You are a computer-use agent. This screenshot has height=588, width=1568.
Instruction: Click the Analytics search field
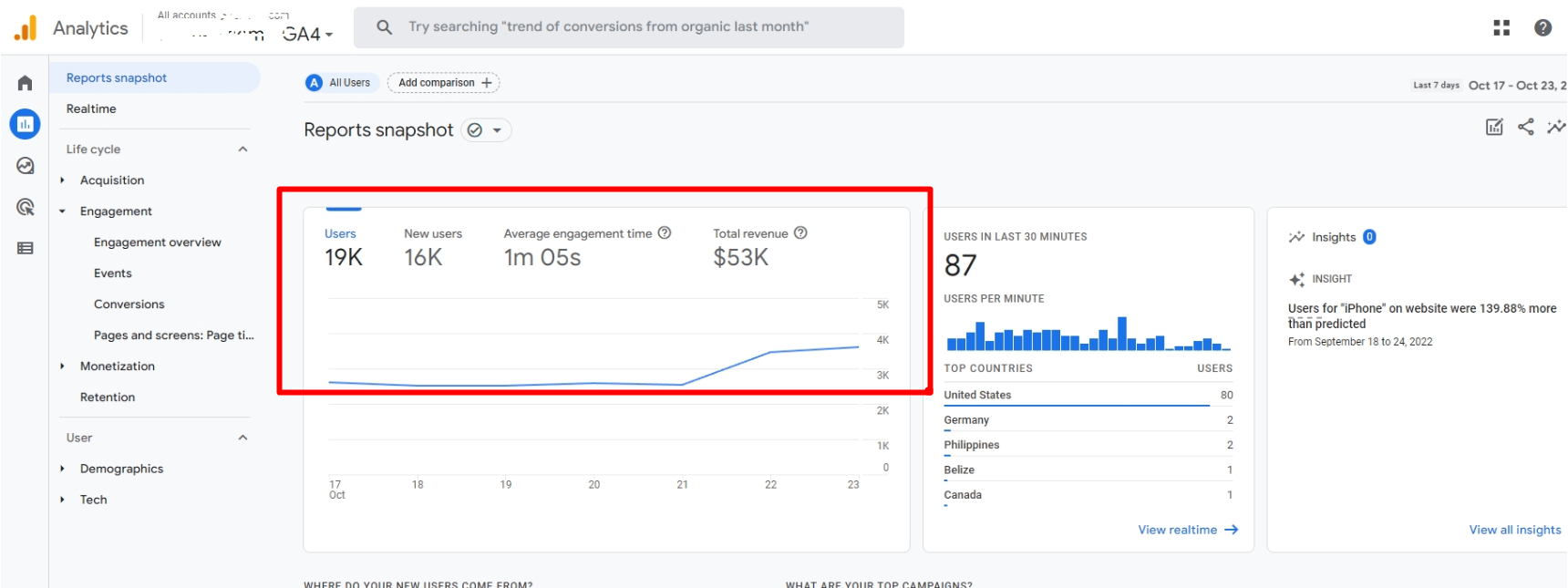click(629, 27)
